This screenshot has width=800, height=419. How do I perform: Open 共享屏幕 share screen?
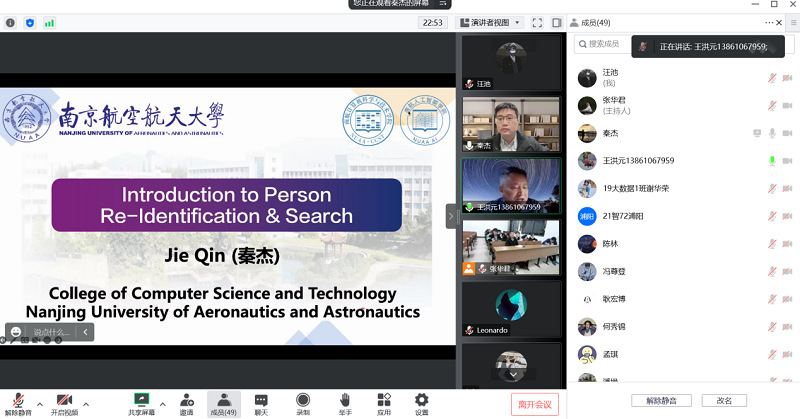pyautogui.click(x=141, y=404)
